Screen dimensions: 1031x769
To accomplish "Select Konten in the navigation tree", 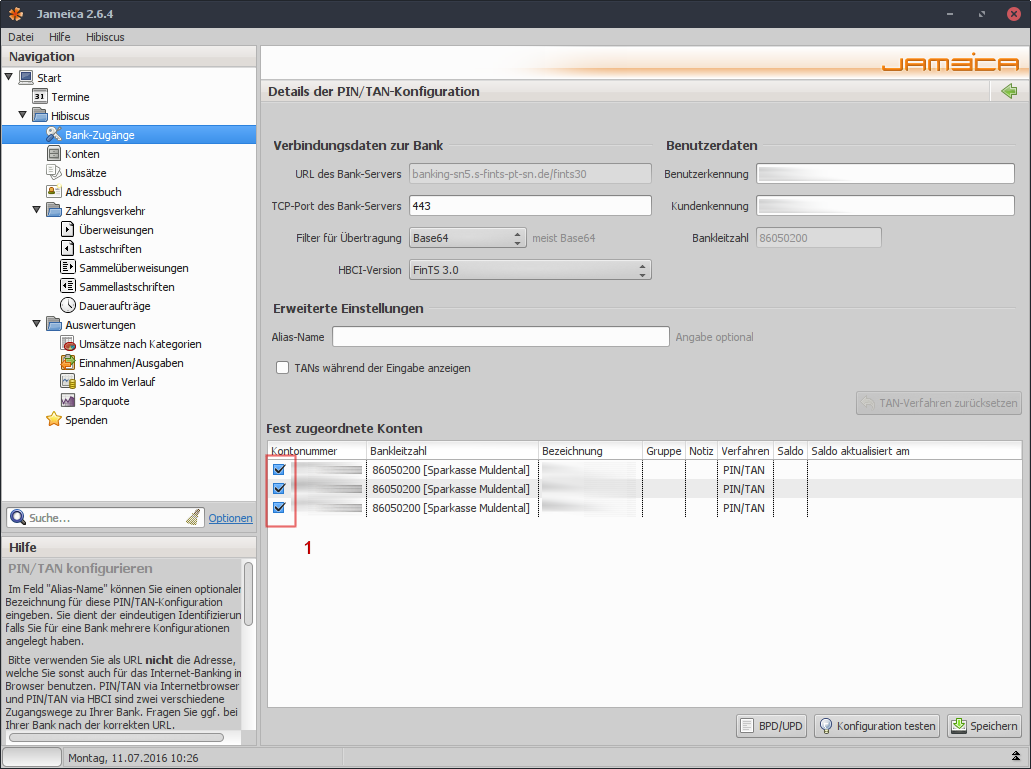I will coord(82,154).
